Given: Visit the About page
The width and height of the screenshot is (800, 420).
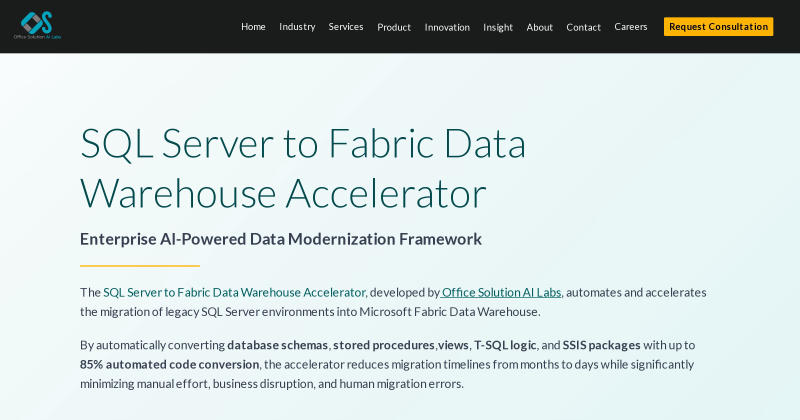Looking at the screenshot, I should [x=539, y=27].
